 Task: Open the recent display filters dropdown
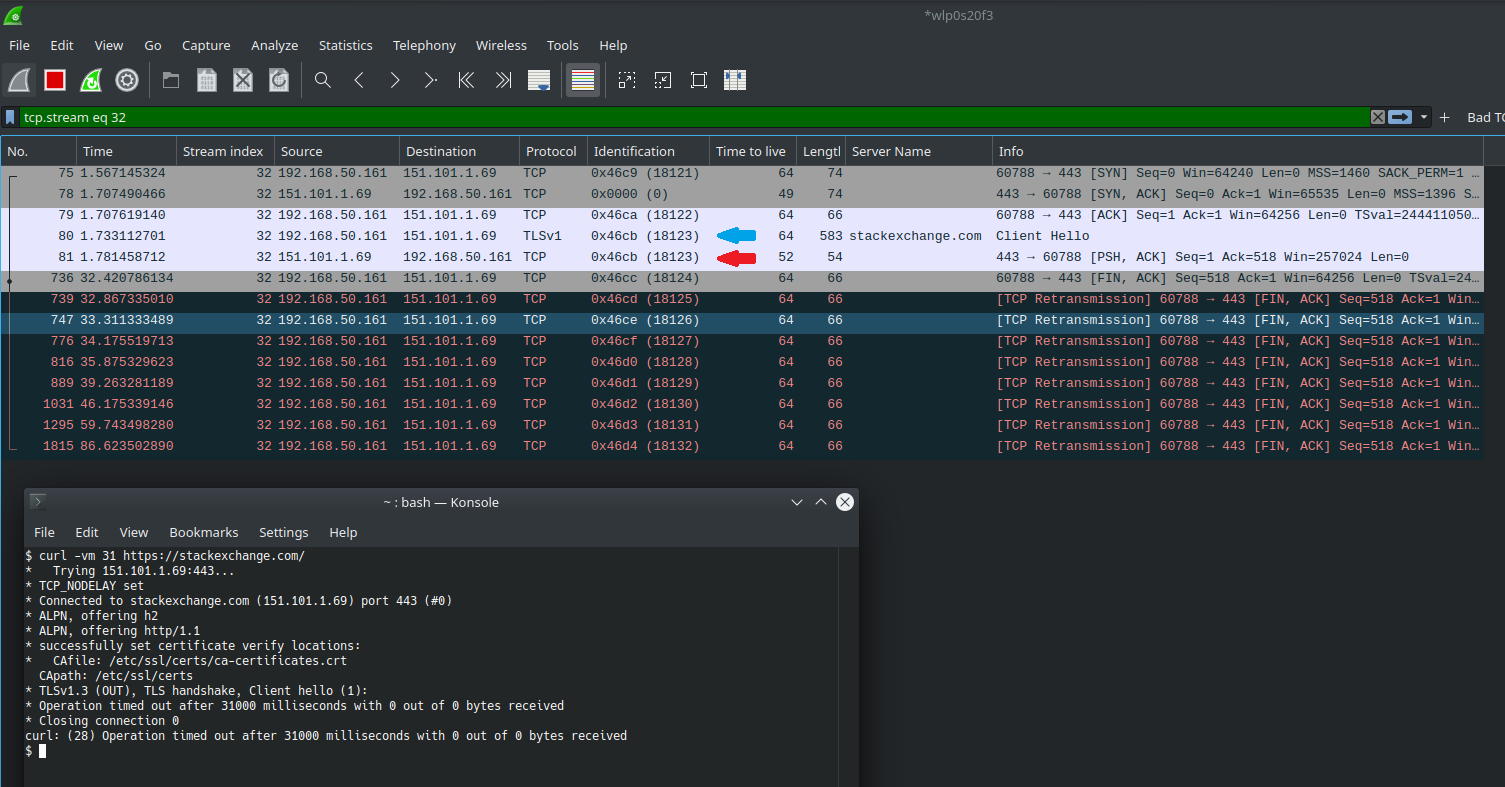click(x=1424, y=117)
